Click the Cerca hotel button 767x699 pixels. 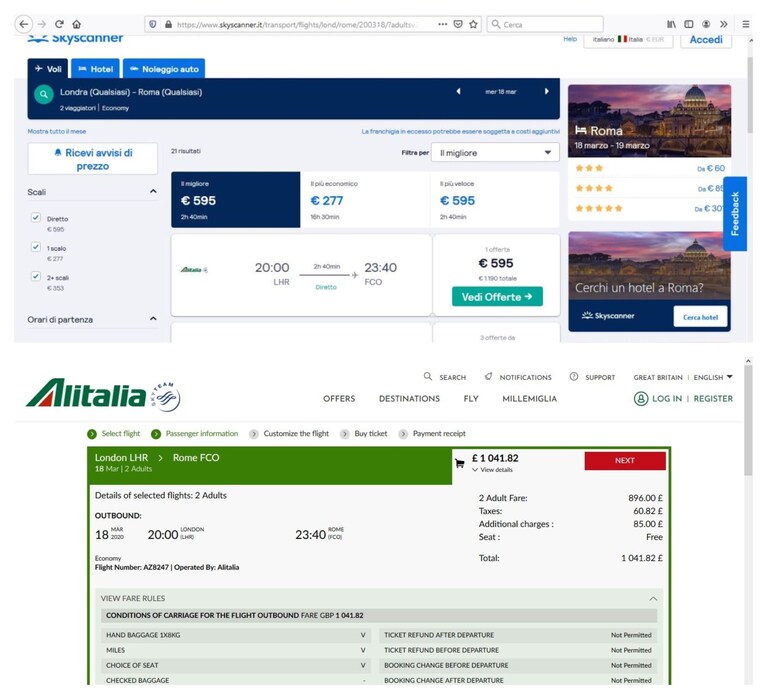[x=700, y=317]
